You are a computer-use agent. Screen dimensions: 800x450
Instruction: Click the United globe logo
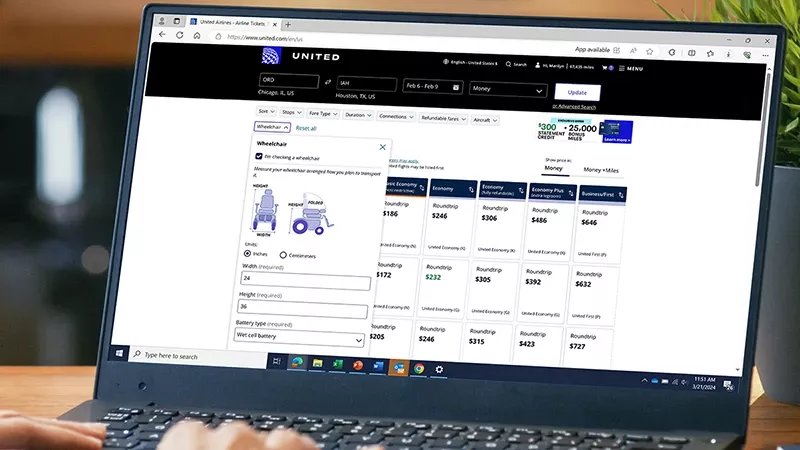pos(271,55)
